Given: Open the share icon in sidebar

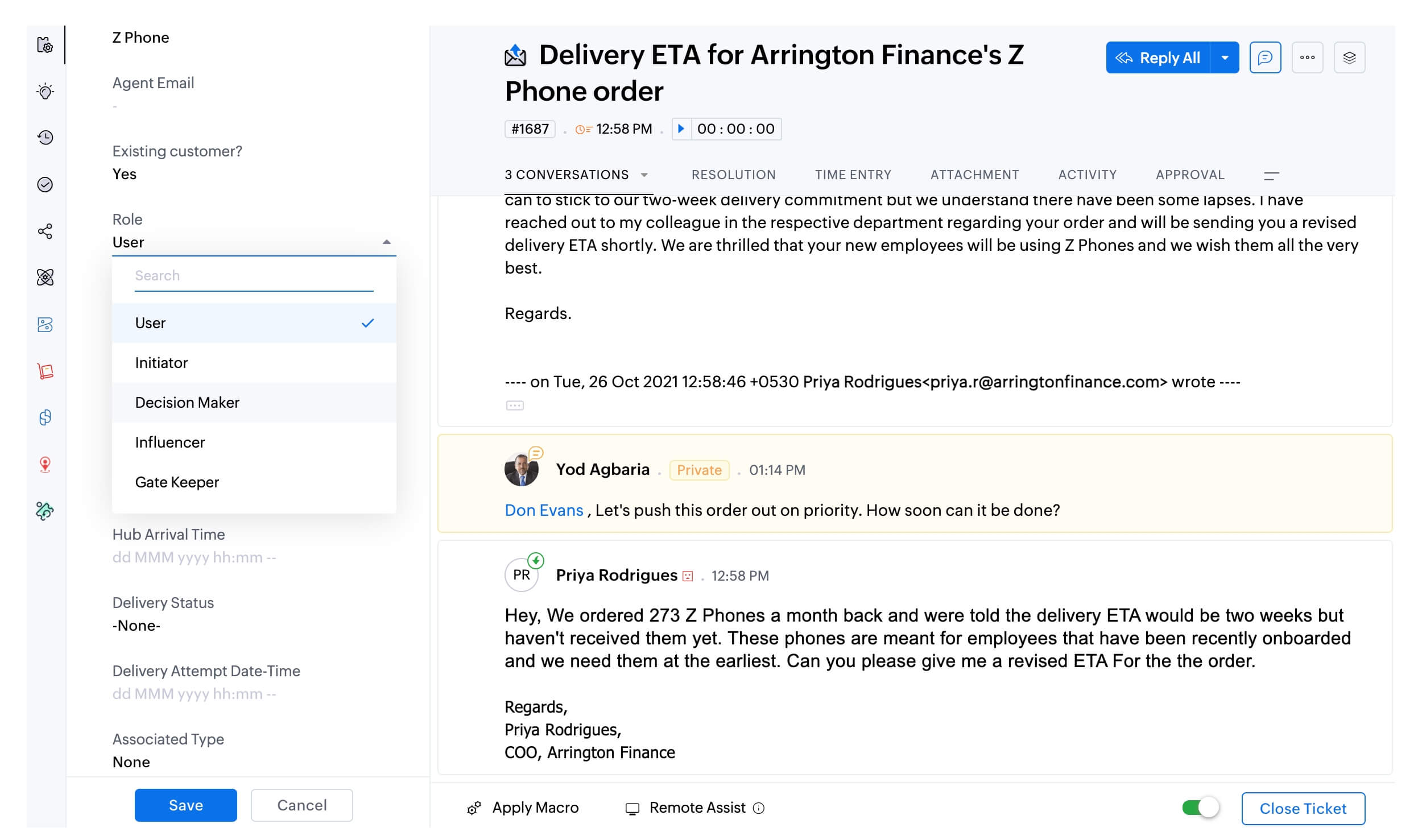Looking at the screenshot, I should [45, 231].
